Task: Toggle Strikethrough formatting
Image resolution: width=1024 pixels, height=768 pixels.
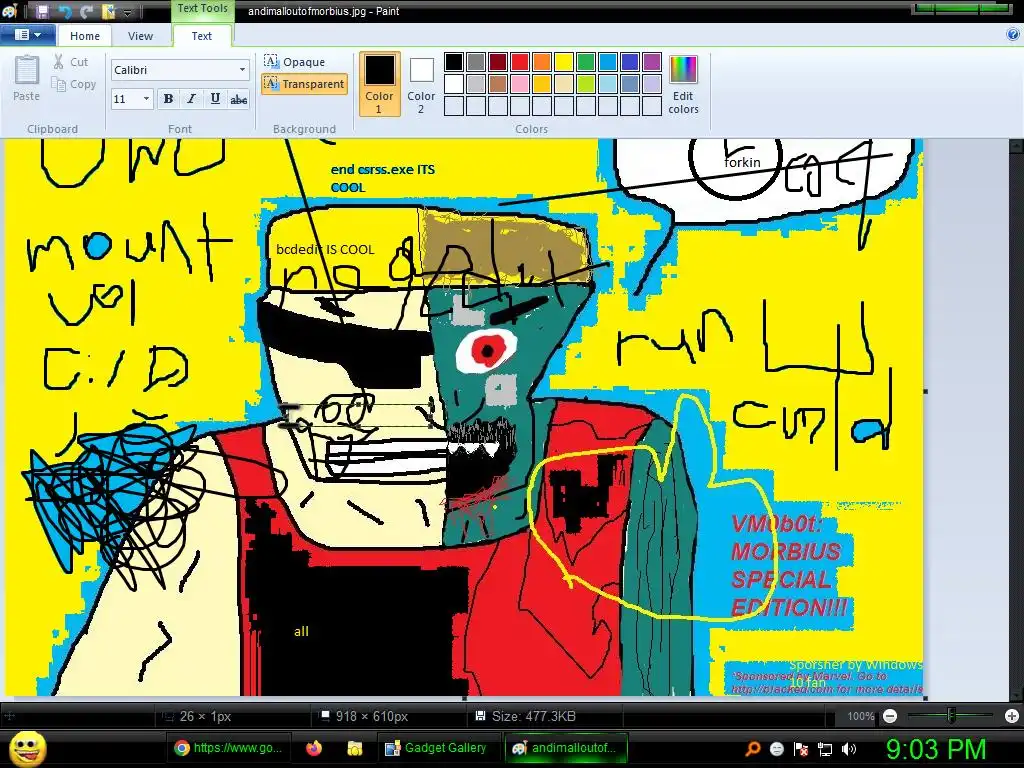Action: pyautogui.click(x=239, y=99)
